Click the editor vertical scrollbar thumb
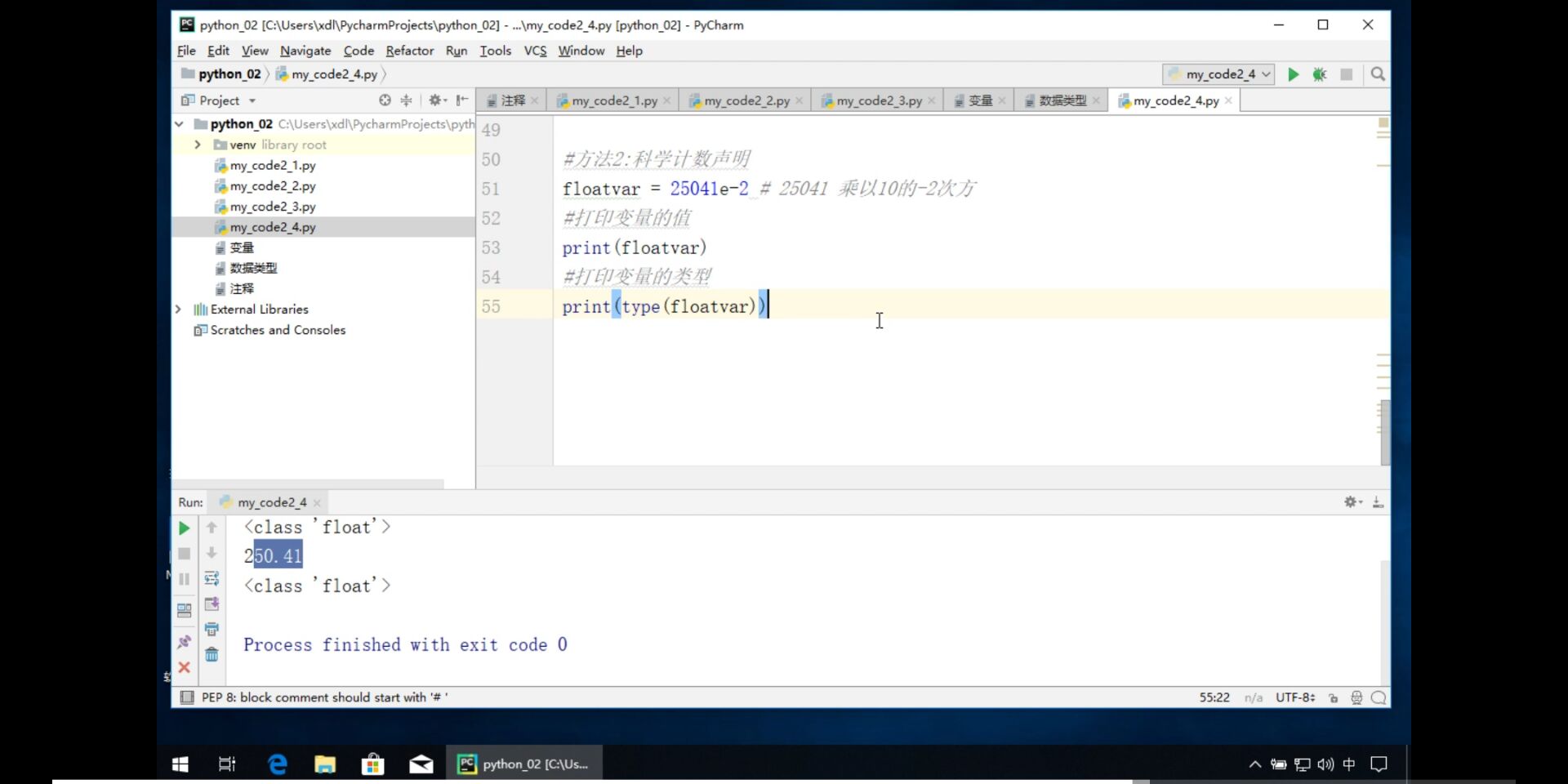Viewport: 1568px width, 784px height. click(x=1385, y=431)
